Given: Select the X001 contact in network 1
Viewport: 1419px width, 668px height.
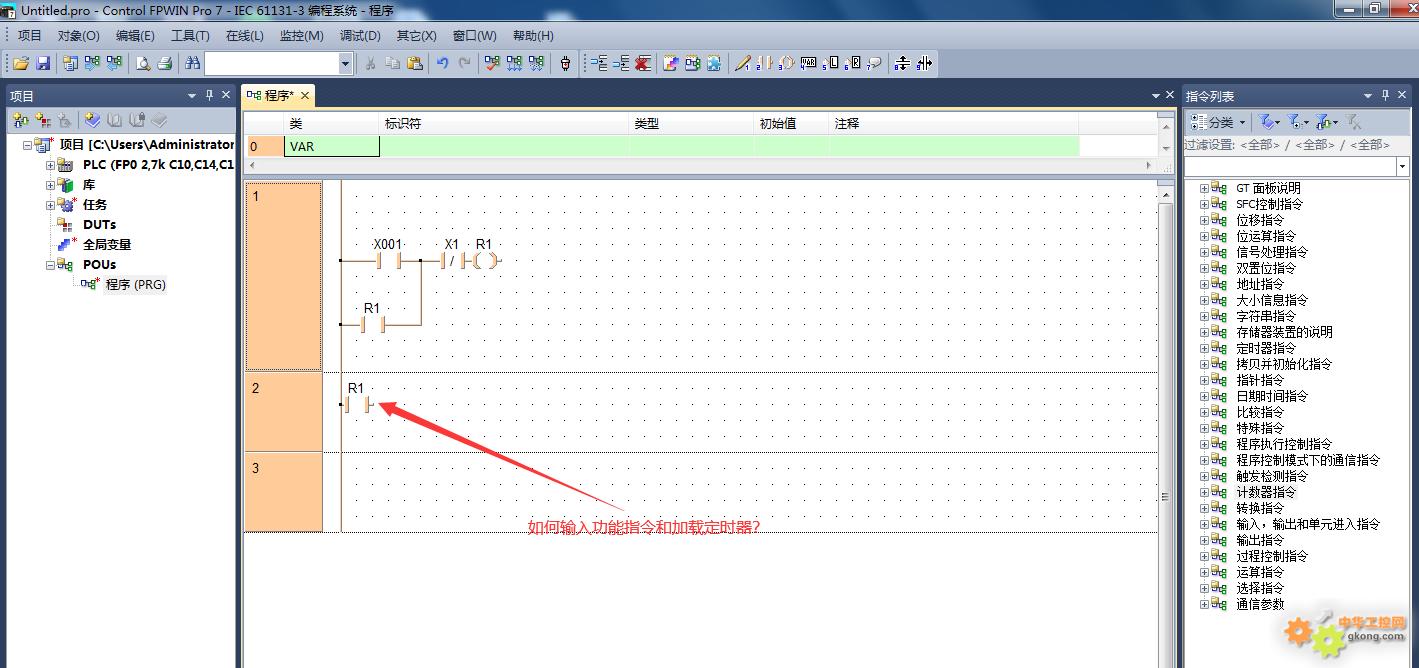Looking at the screenshot, I should 387,260.
